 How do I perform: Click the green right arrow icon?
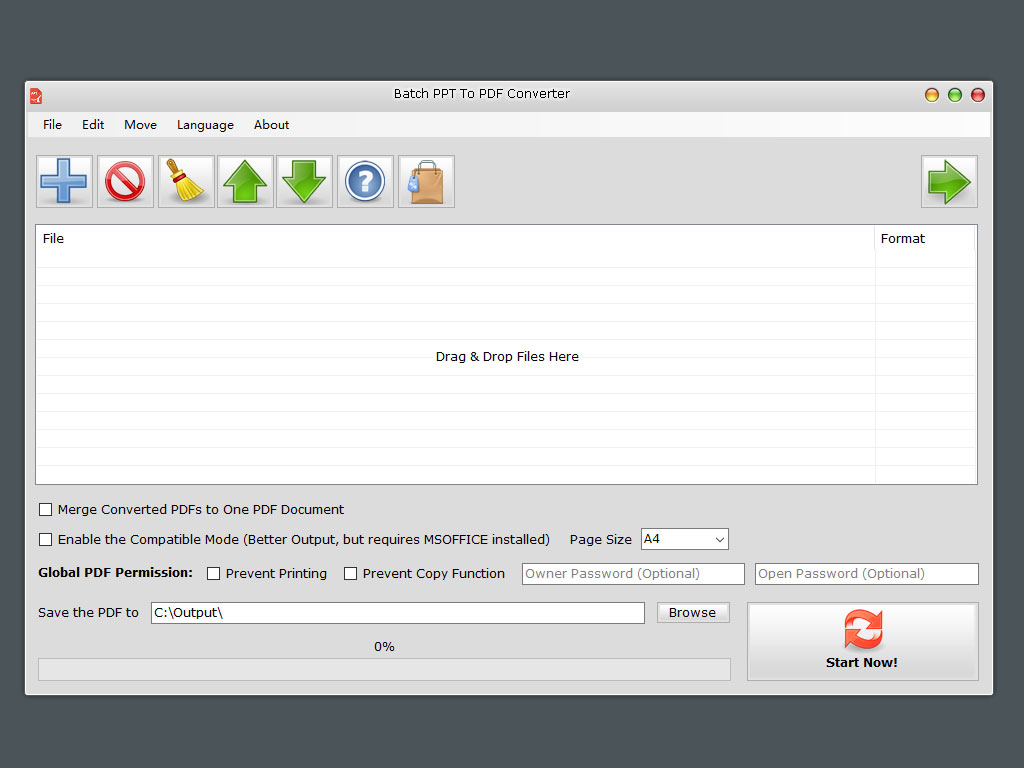(x=949, y=182)
